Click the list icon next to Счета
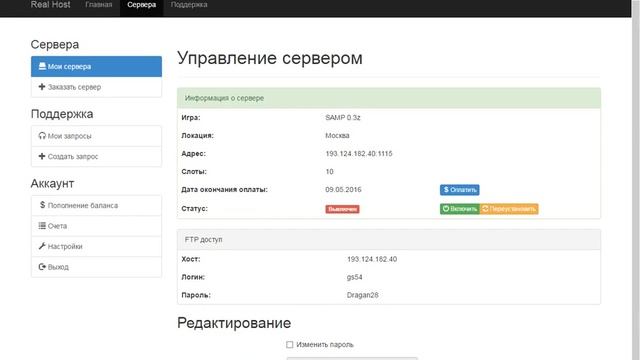The width and height of the screenshot is (640, 360). tap(42, 225)
